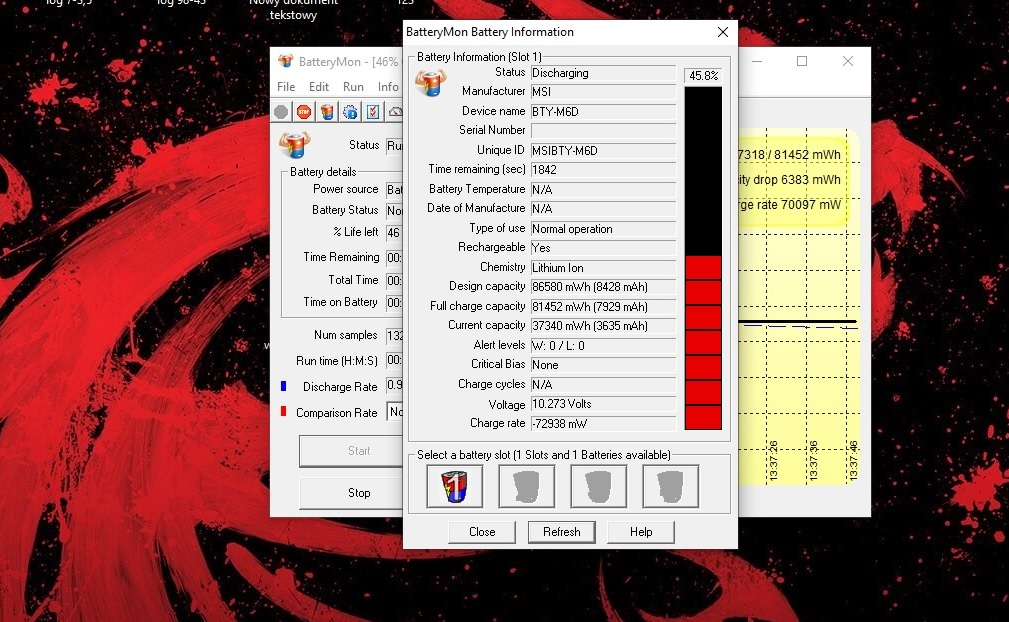Click the gear with info badge toolbar icon
The height and width of the screenshot is (622, 1009).
(350, 112)
